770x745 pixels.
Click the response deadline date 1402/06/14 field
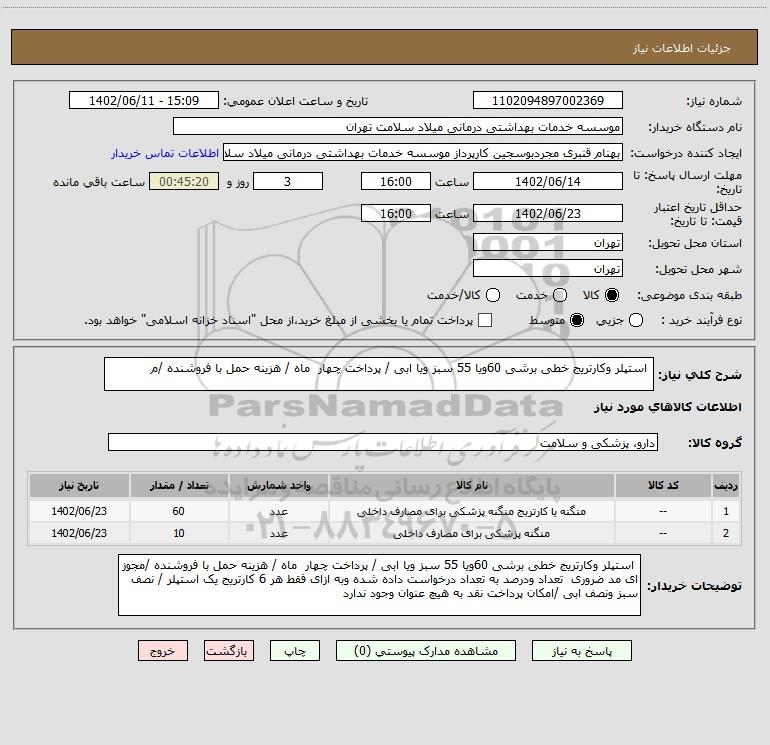pos(548,181)
